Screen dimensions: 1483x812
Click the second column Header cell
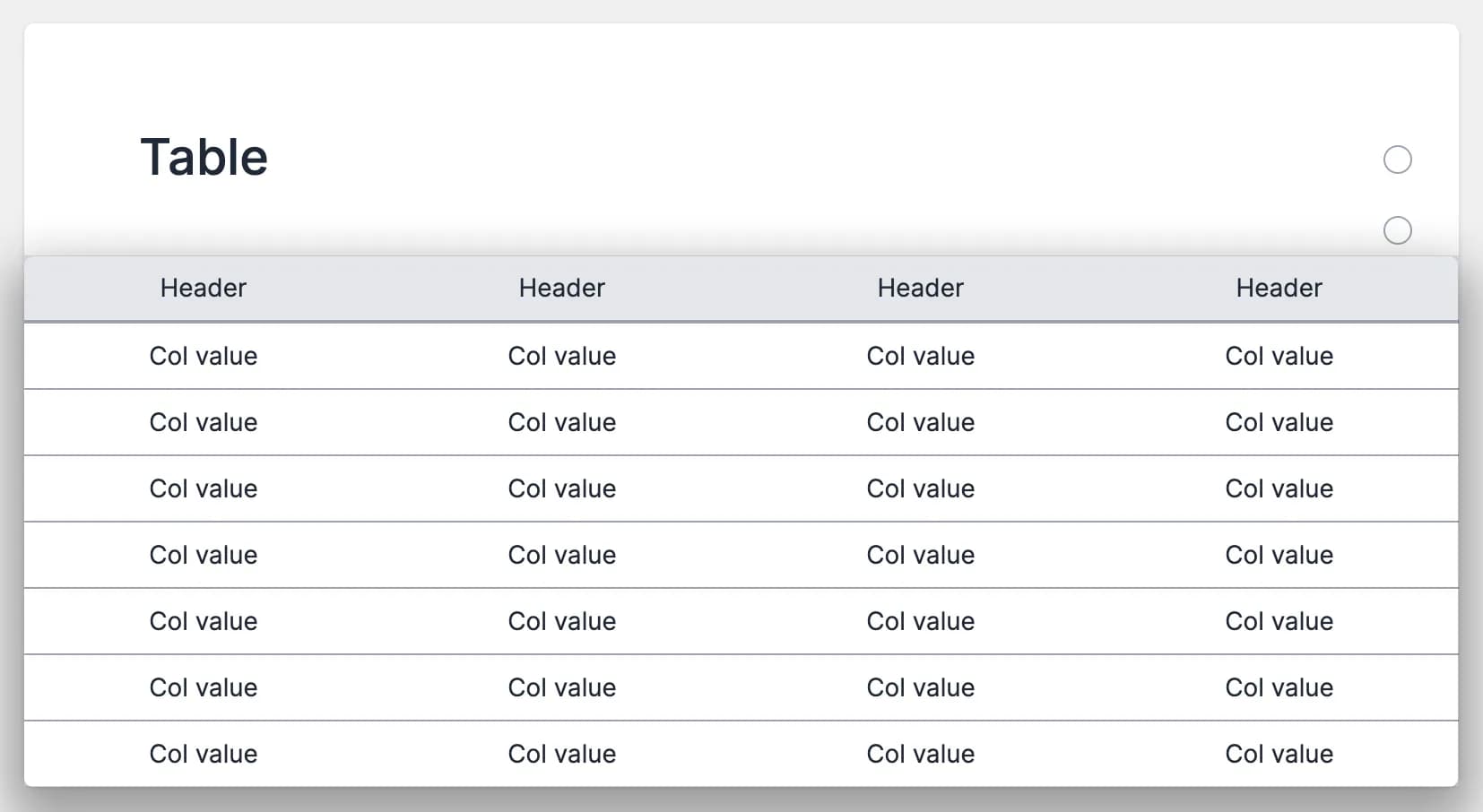(561, 288)
